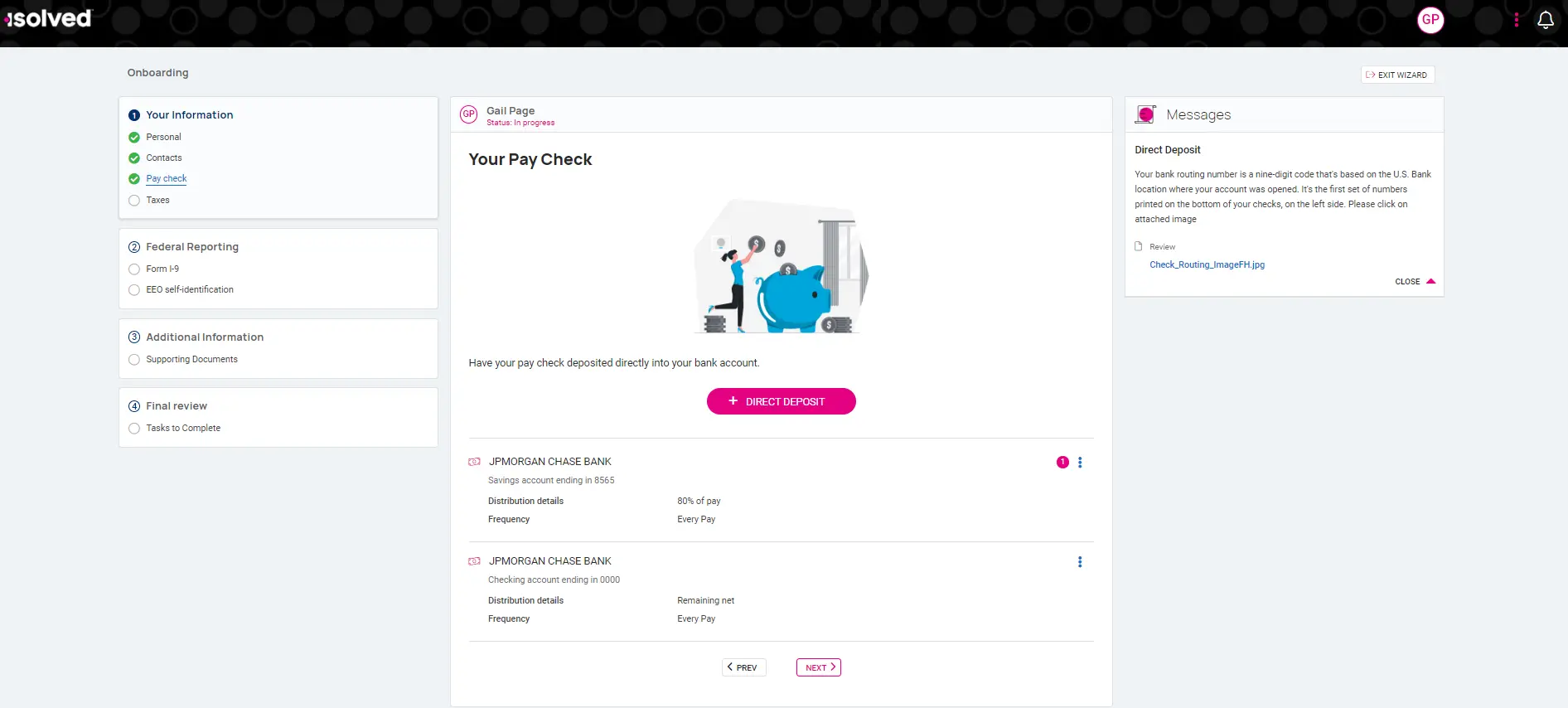Click the GP user avatar in header

[1430, 20]
